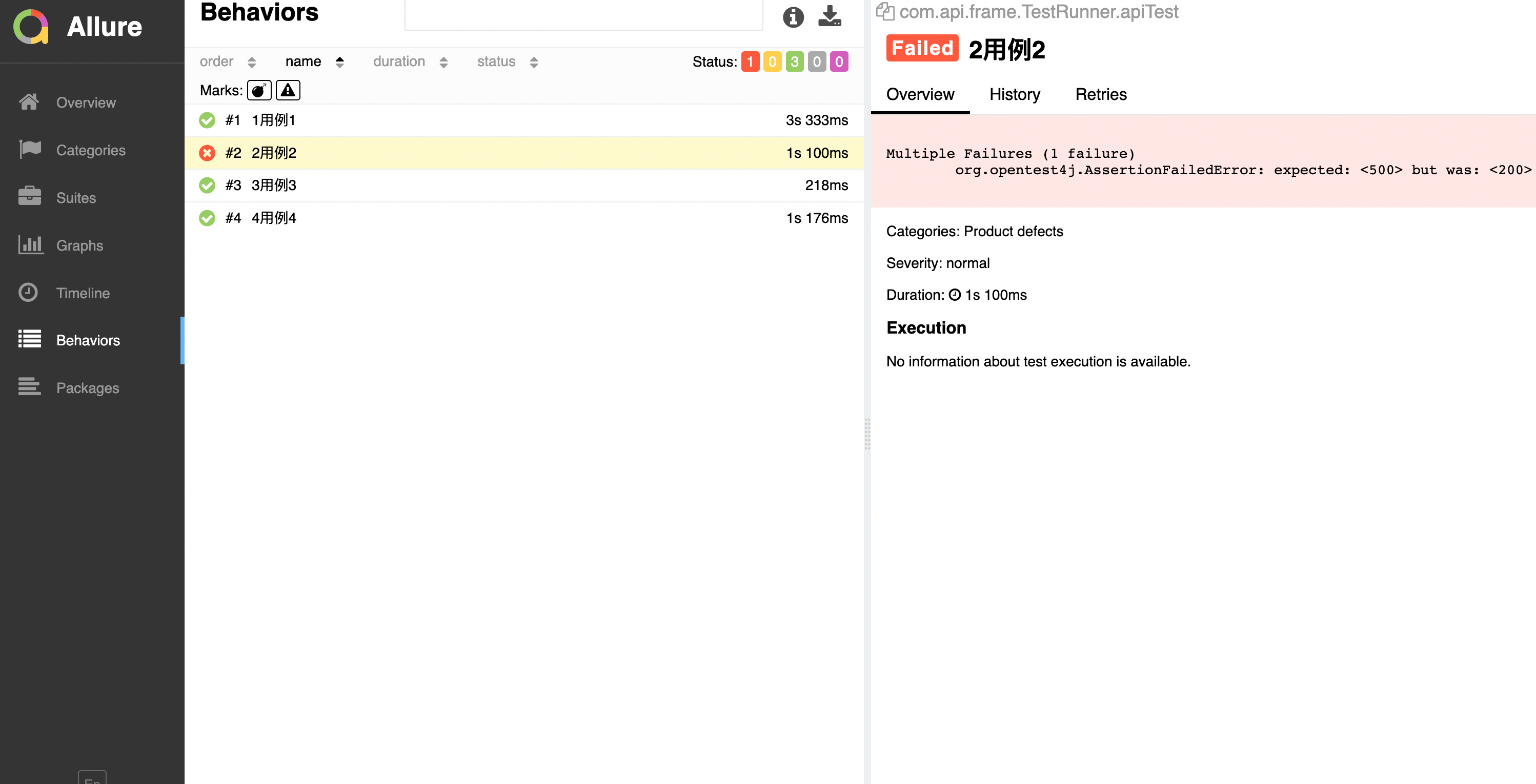Download the report via download icon
The height and width of the screenshot is (784, 1536).
coord(830,16)
